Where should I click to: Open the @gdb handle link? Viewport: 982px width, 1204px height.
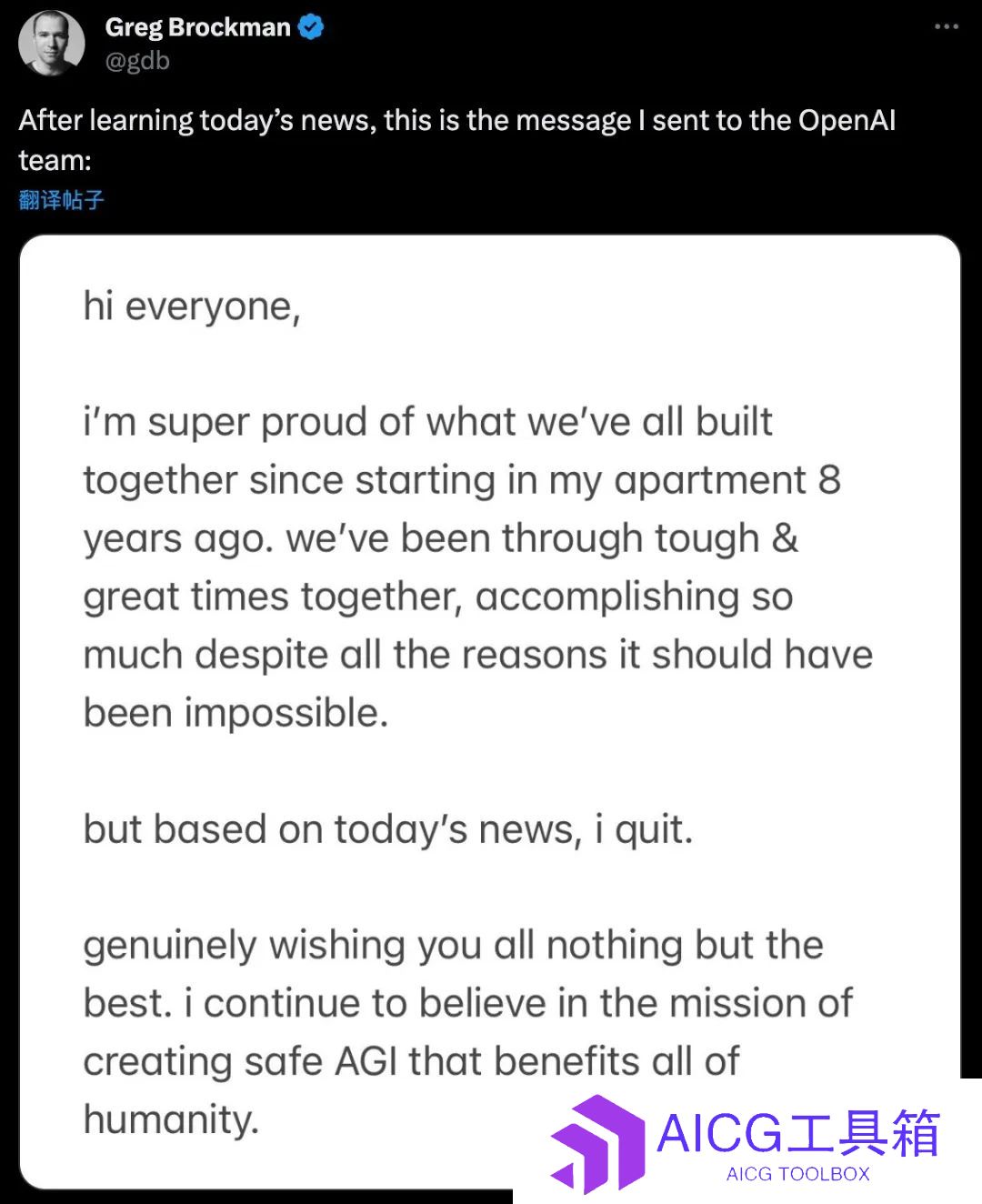137,61
